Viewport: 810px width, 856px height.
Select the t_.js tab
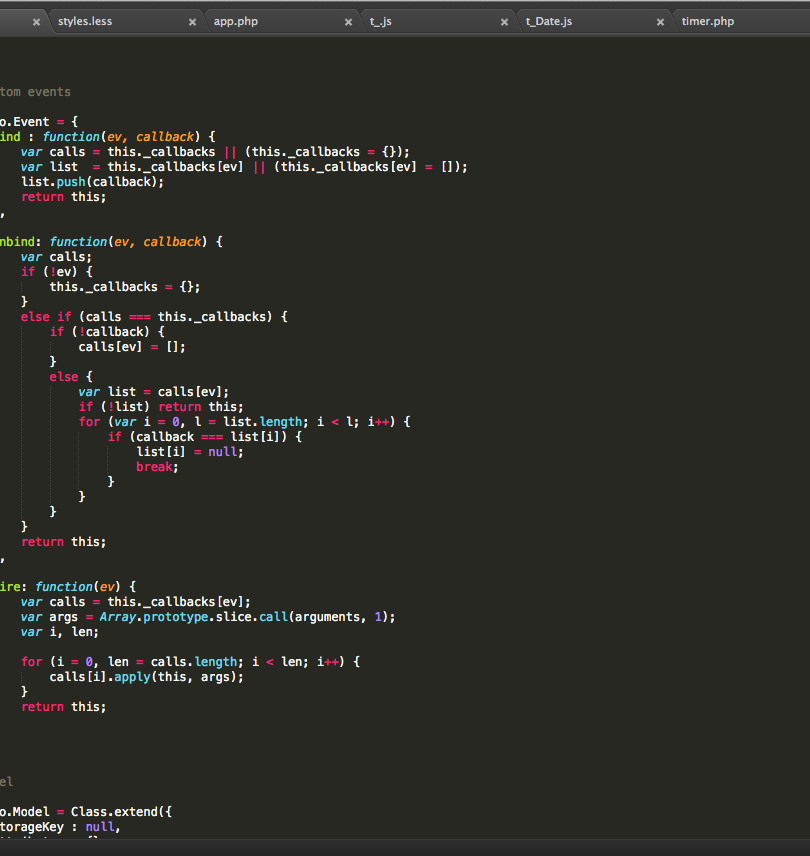(x=380, y=20)
